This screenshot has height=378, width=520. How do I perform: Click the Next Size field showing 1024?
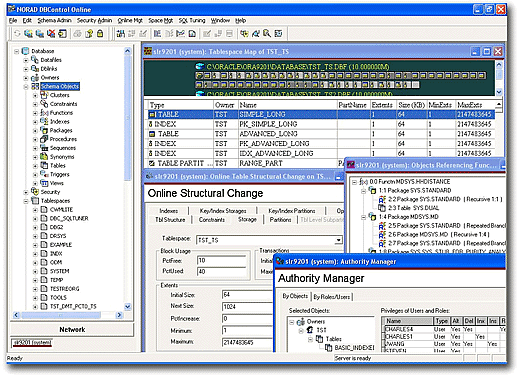click(247, 306)
